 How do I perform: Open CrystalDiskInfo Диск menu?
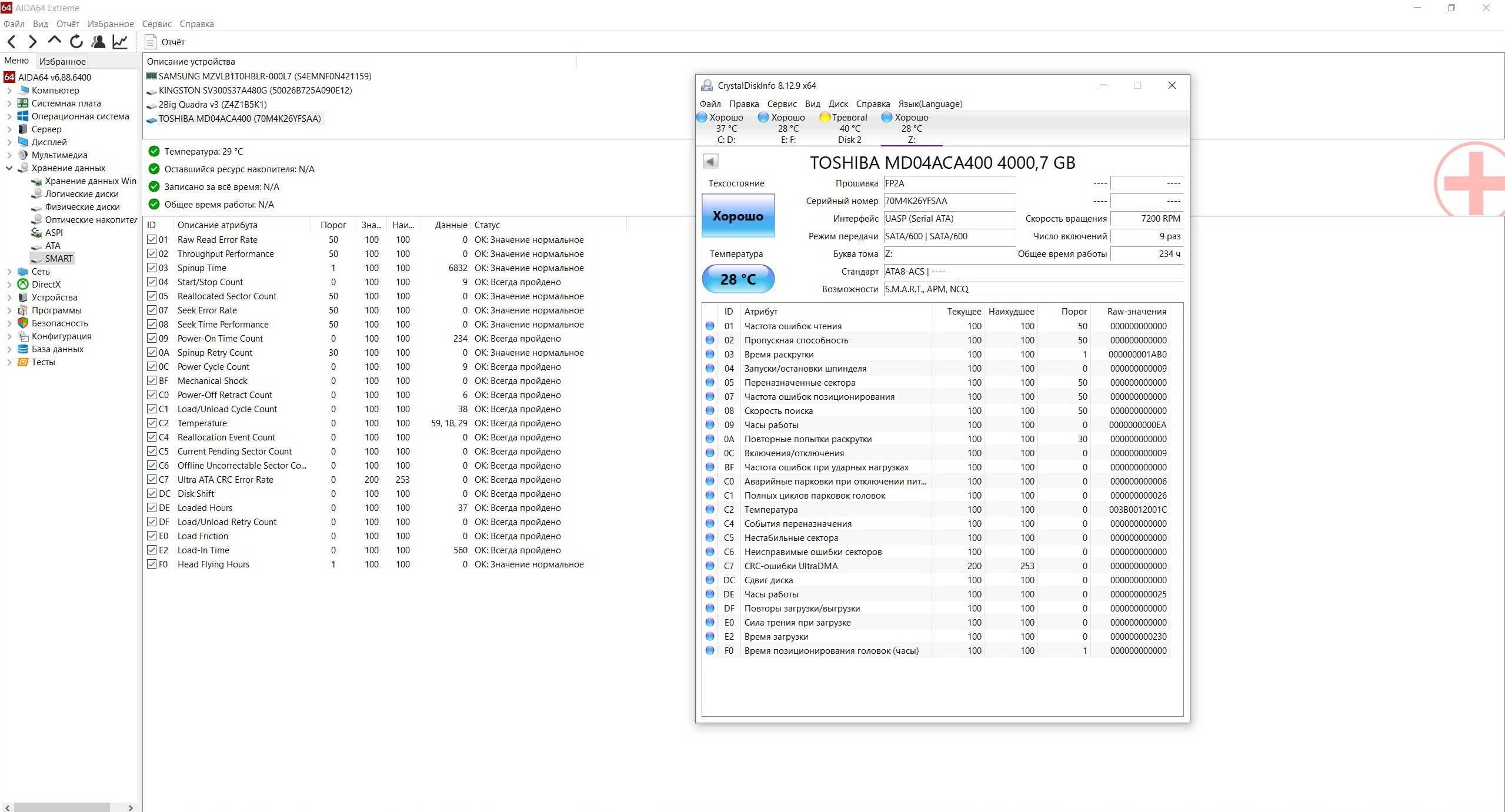coord(838,103)
